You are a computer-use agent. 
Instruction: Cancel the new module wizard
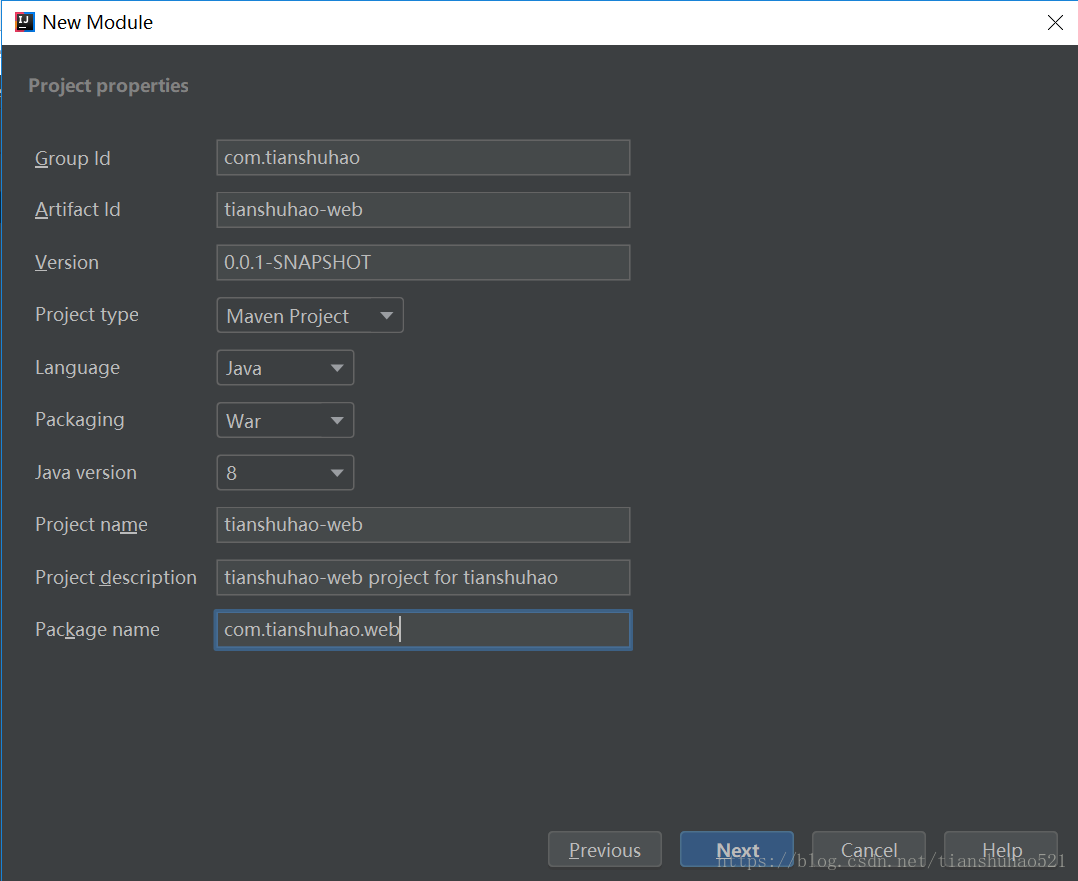pyautogui.click(x=869, y=849)
